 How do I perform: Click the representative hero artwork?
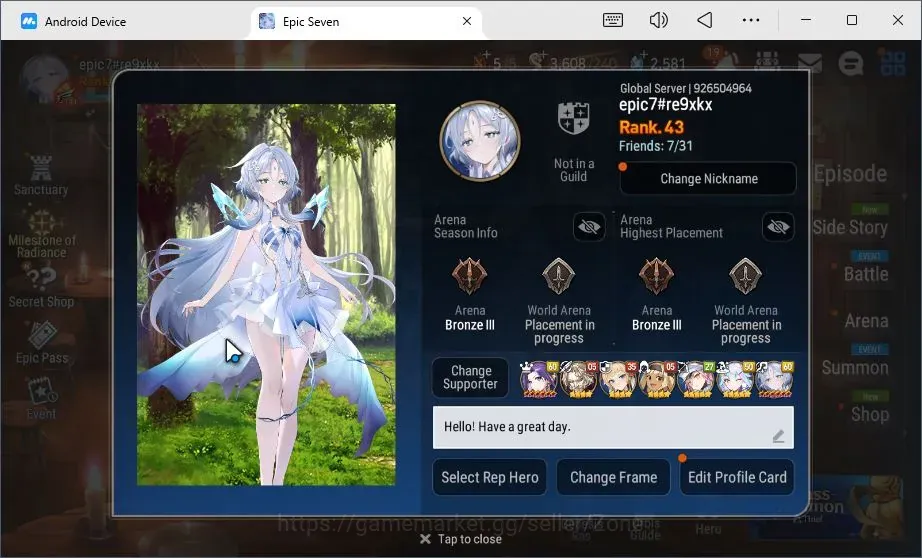(266, 295)
